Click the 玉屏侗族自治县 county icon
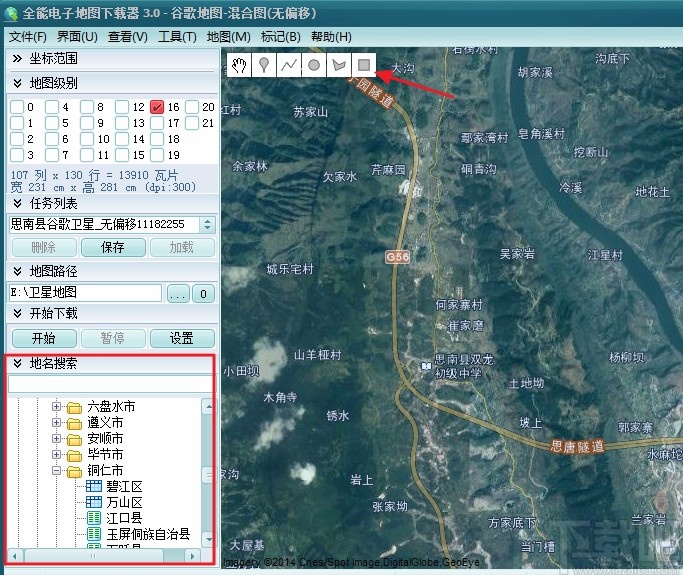Viewport: 683px width, 575px height. coord(94,534)
